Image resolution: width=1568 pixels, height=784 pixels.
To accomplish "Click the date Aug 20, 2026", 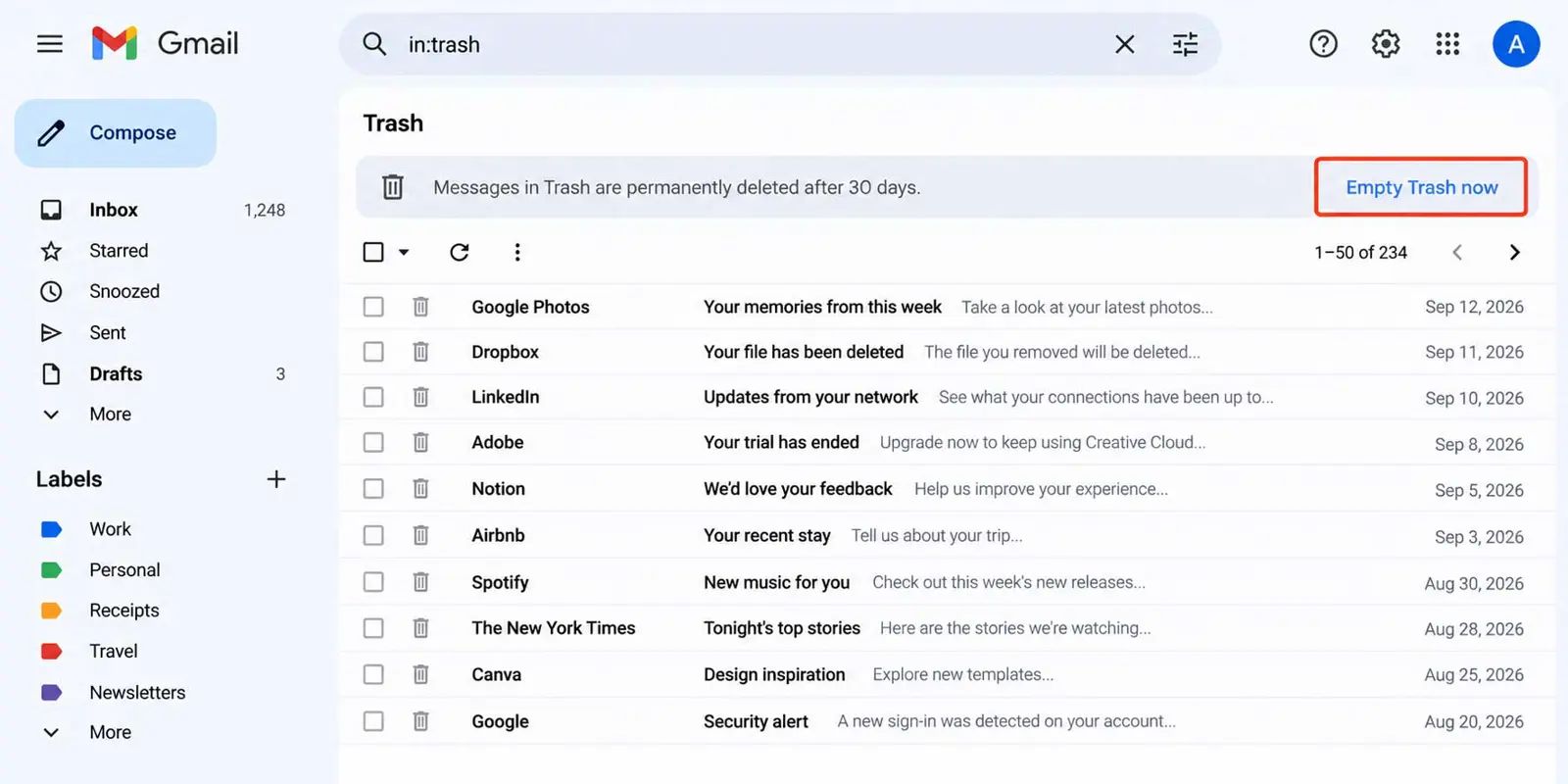I will (1474, 721).
